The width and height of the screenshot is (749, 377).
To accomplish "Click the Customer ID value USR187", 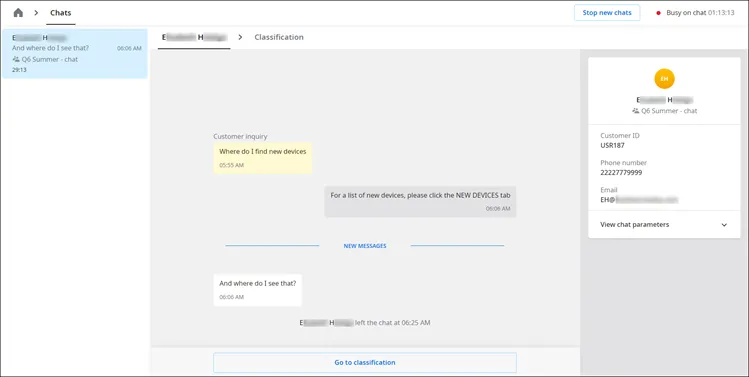I will (x=612, y=145).
